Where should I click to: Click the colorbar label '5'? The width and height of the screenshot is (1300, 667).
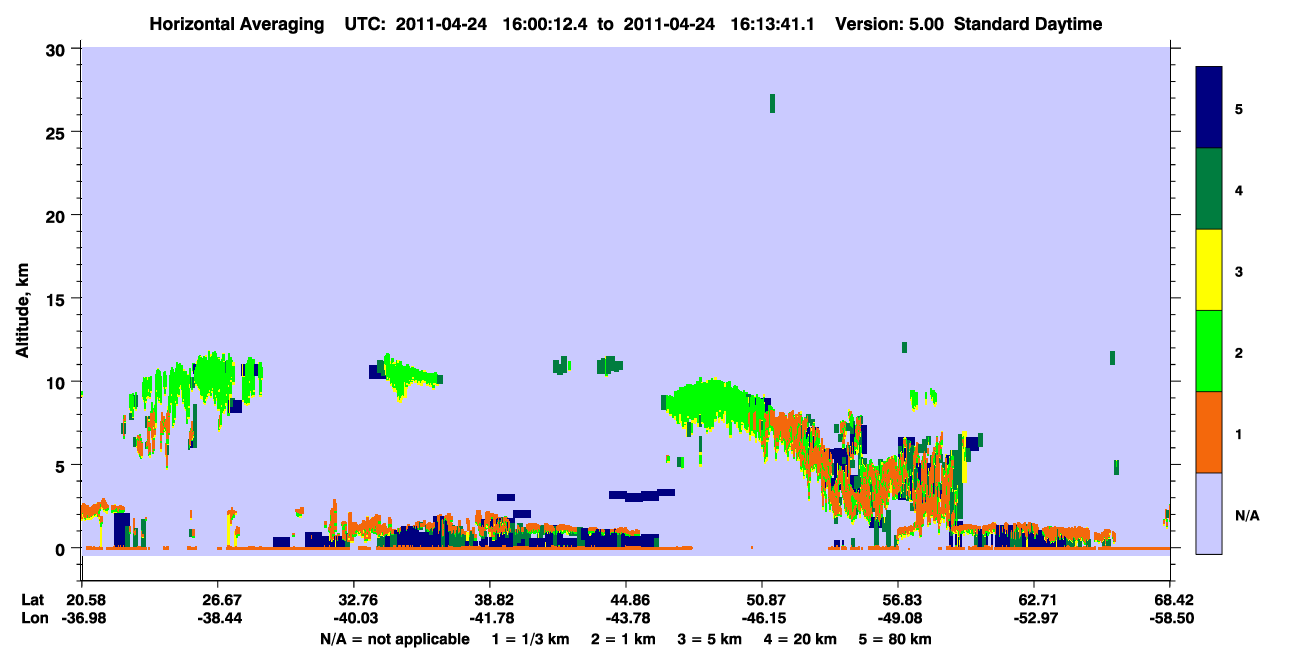click(1239, 108)
